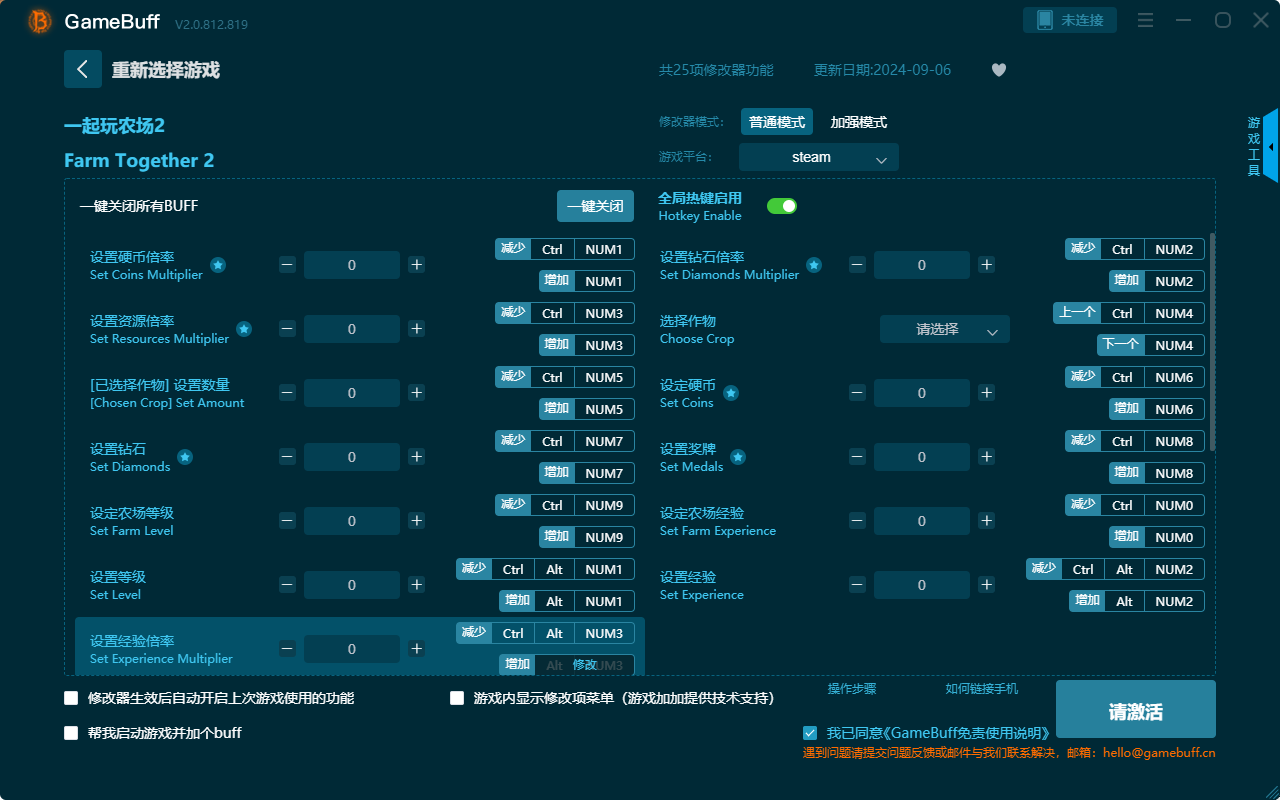Check the auto-enable last used functions checkbox
This screenshot has width=1280, height=800.
[71, 698]
